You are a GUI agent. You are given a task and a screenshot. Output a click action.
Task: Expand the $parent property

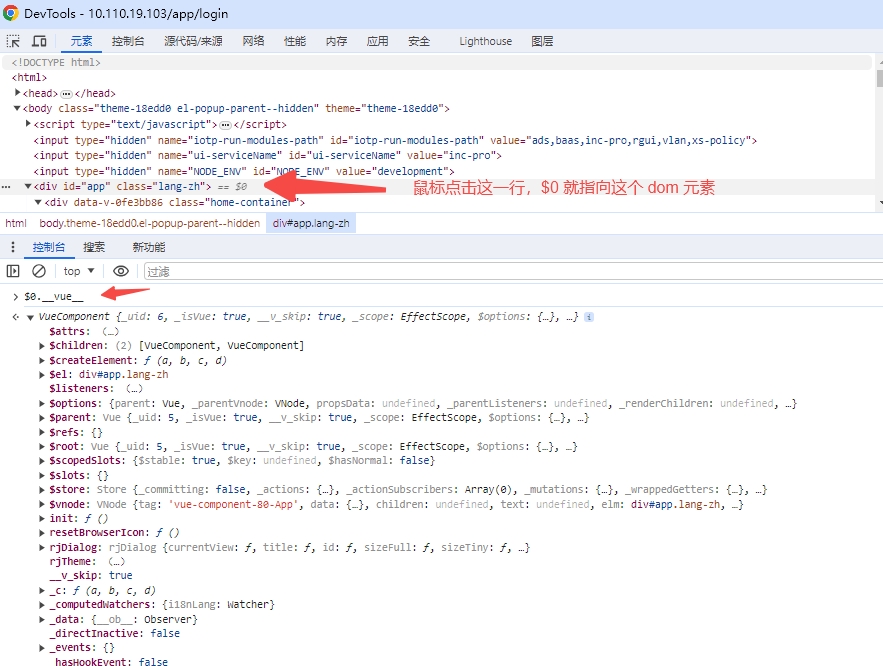[42, 418]
